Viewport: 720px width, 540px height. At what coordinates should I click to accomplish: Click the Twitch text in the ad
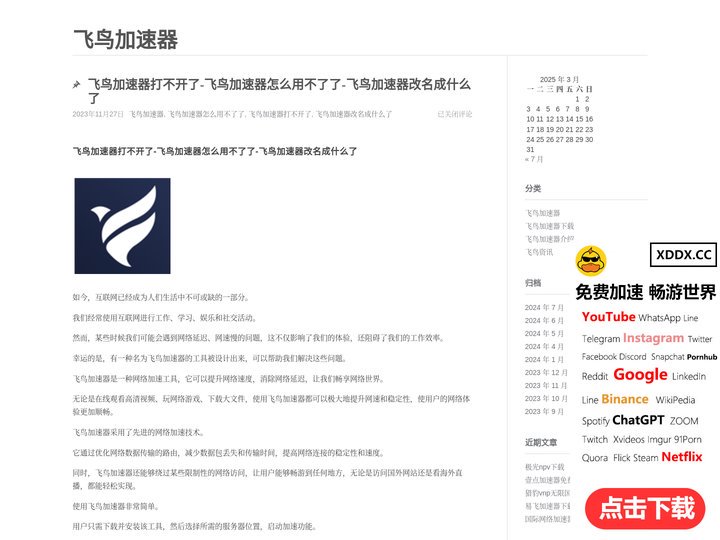595,439
